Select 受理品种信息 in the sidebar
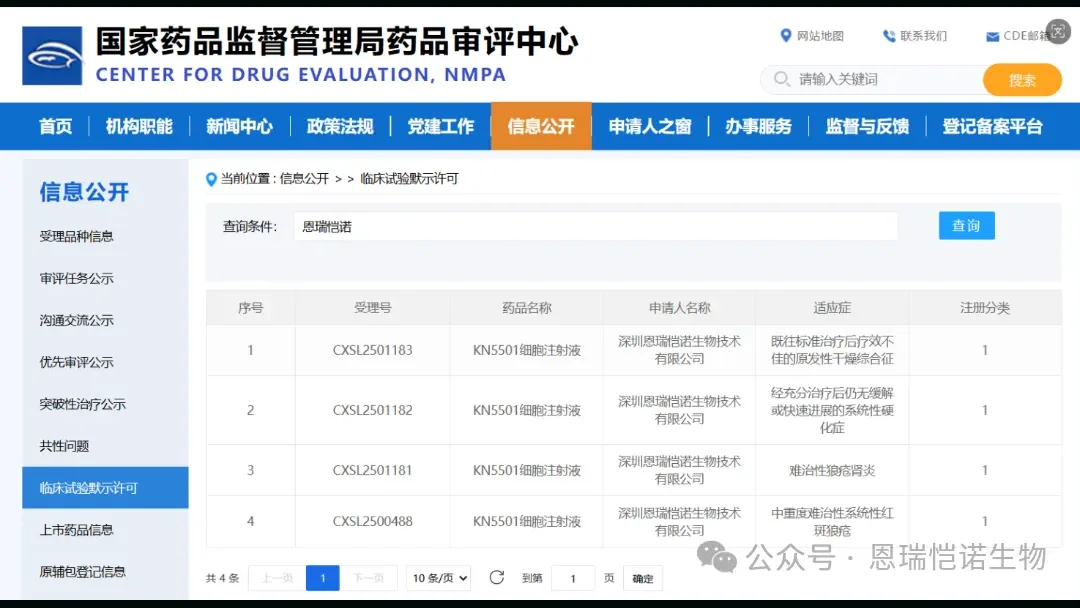This screenshot has width=1080, height=608. pos(77,236)
